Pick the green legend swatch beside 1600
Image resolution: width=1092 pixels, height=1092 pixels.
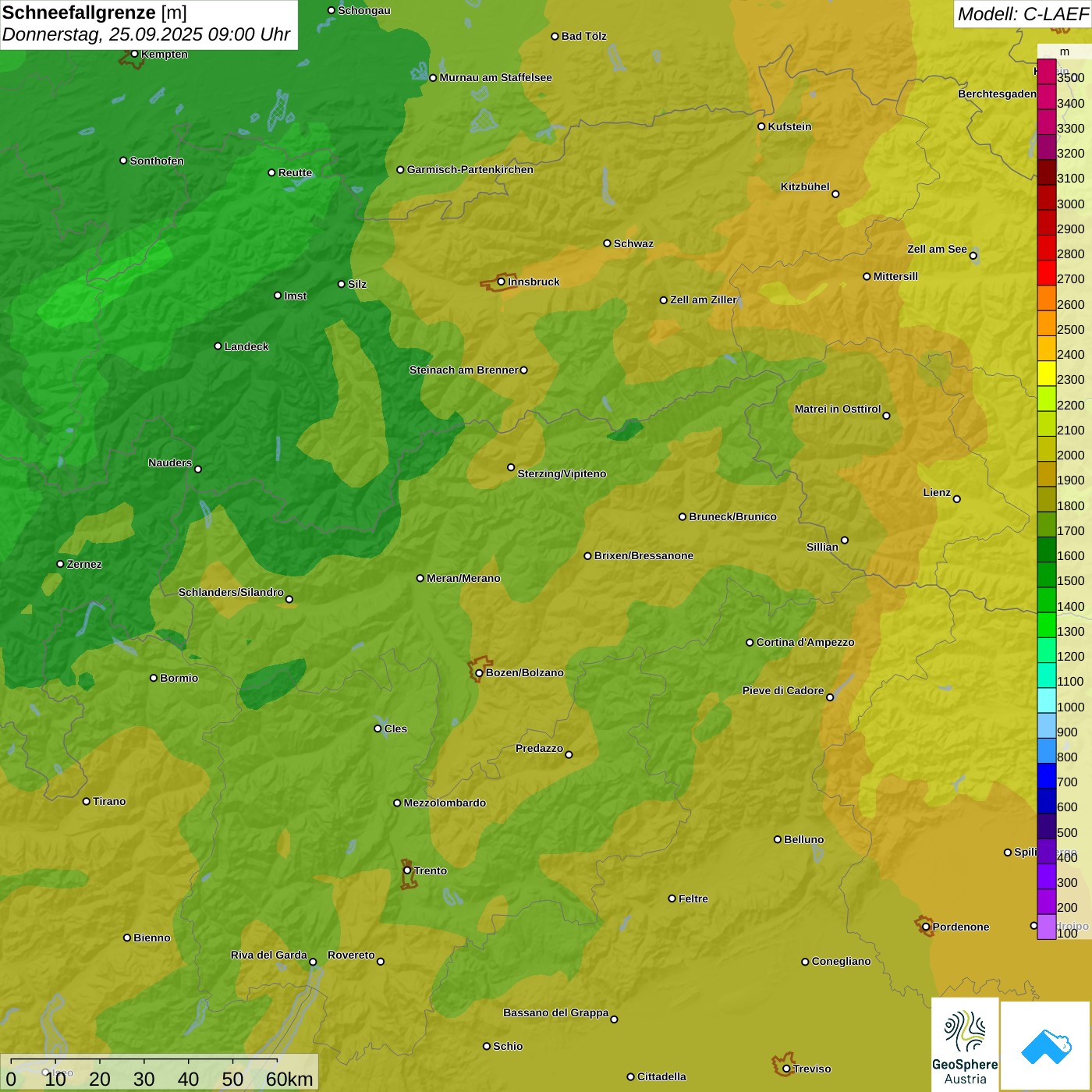coord(1047,550)
